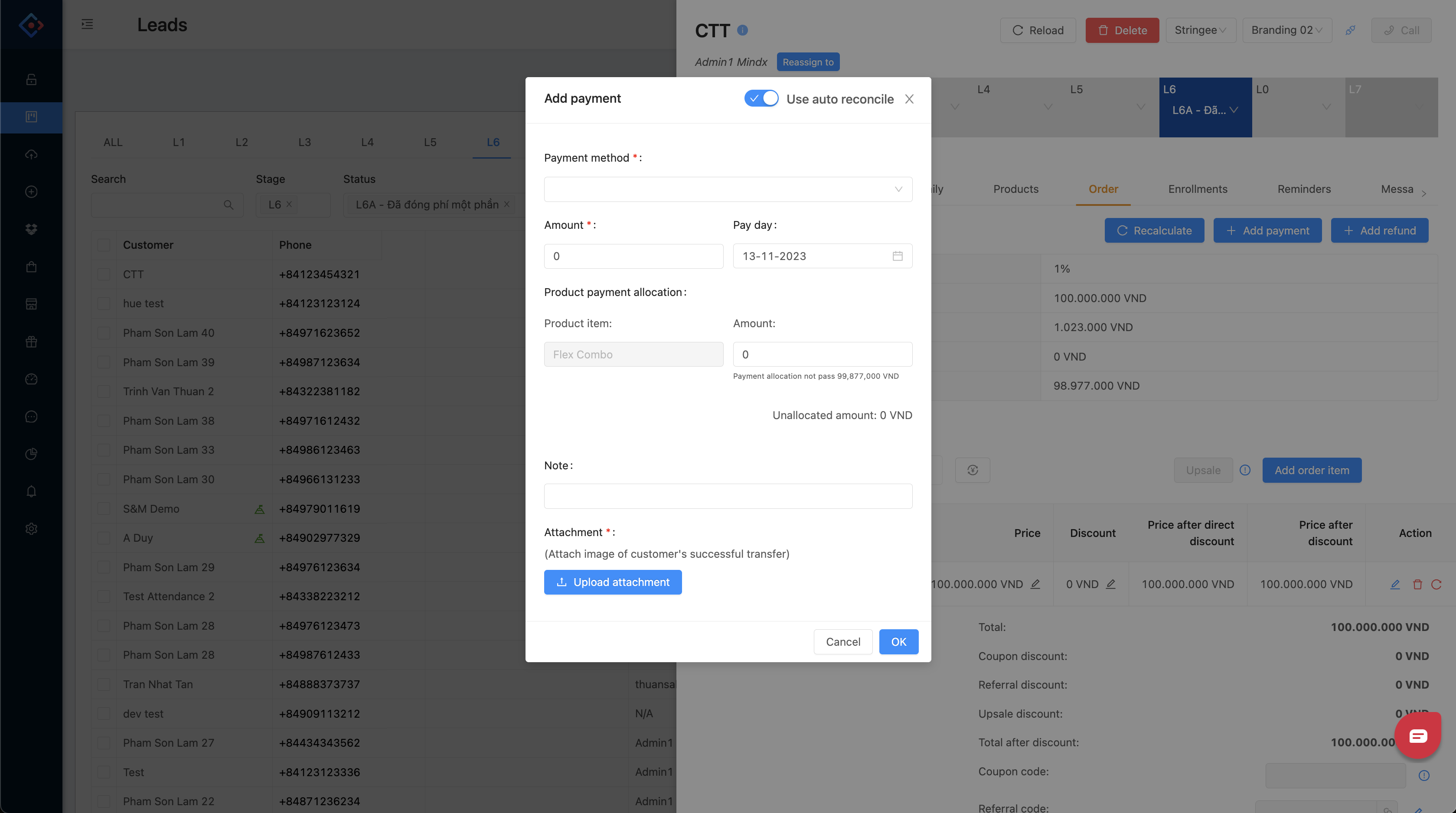Check the checkbox for hue test row
Screen dimensions: 1456x813
104,303
